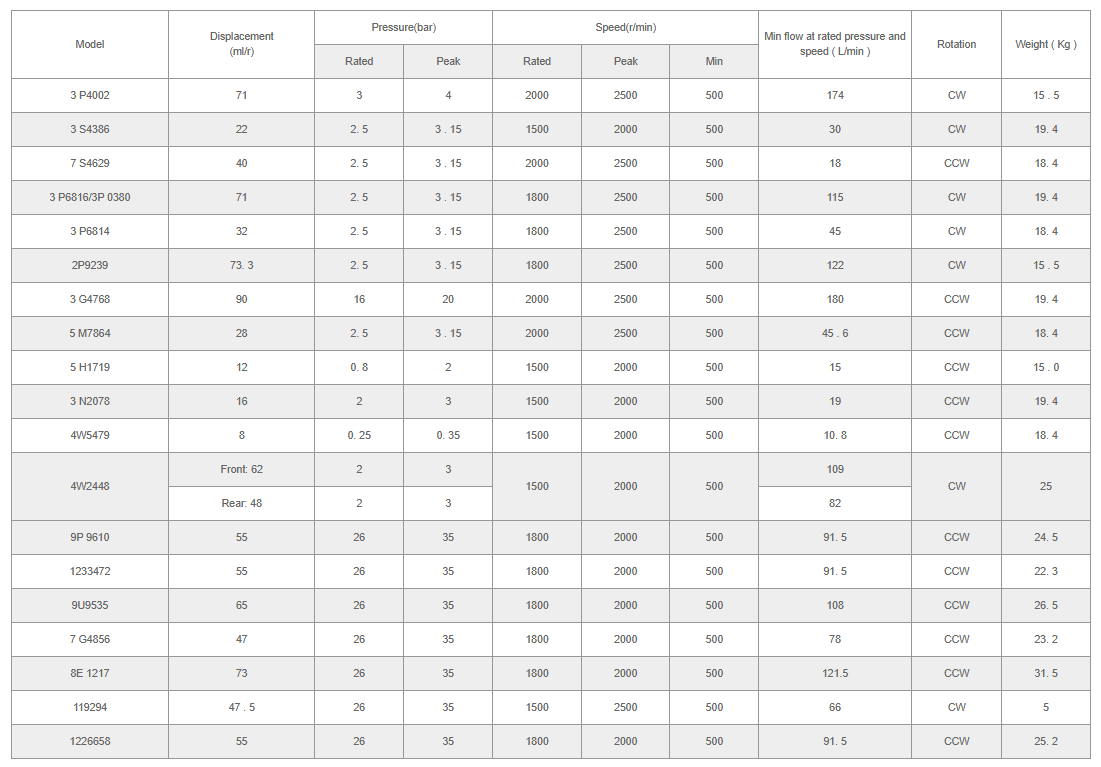Click the 73. 3 displacement value
This screenshot has height=767, width=1101.
point(241,265)
